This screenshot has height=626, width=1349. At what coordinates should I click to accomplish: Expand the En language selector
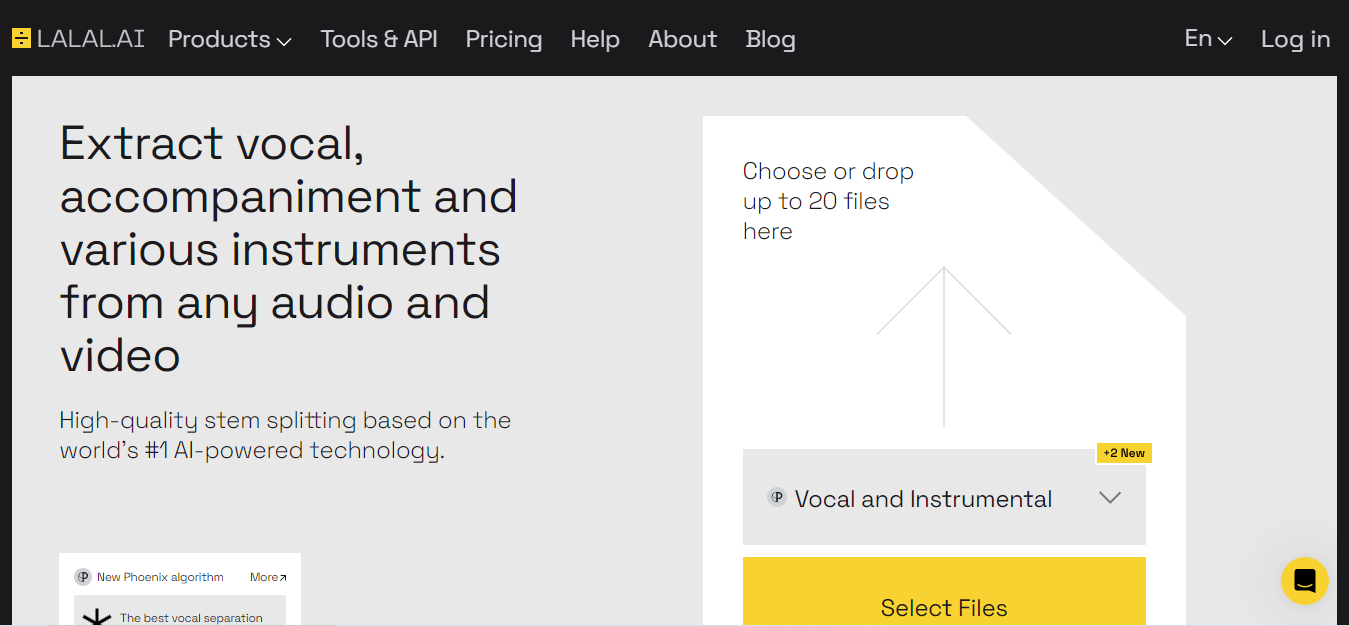click(1208, 39)
